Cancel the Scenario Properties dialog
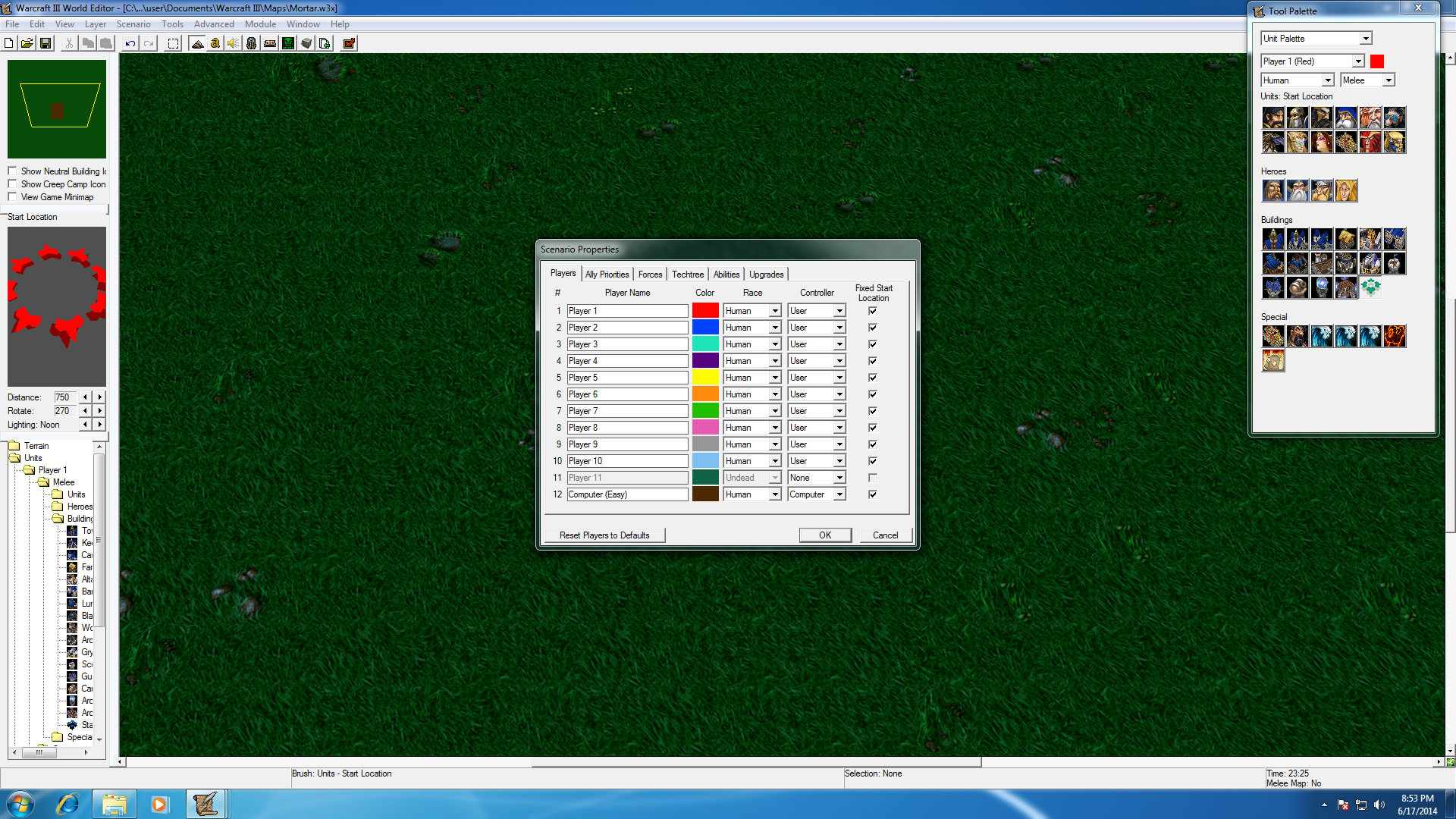 coord(885,535)
